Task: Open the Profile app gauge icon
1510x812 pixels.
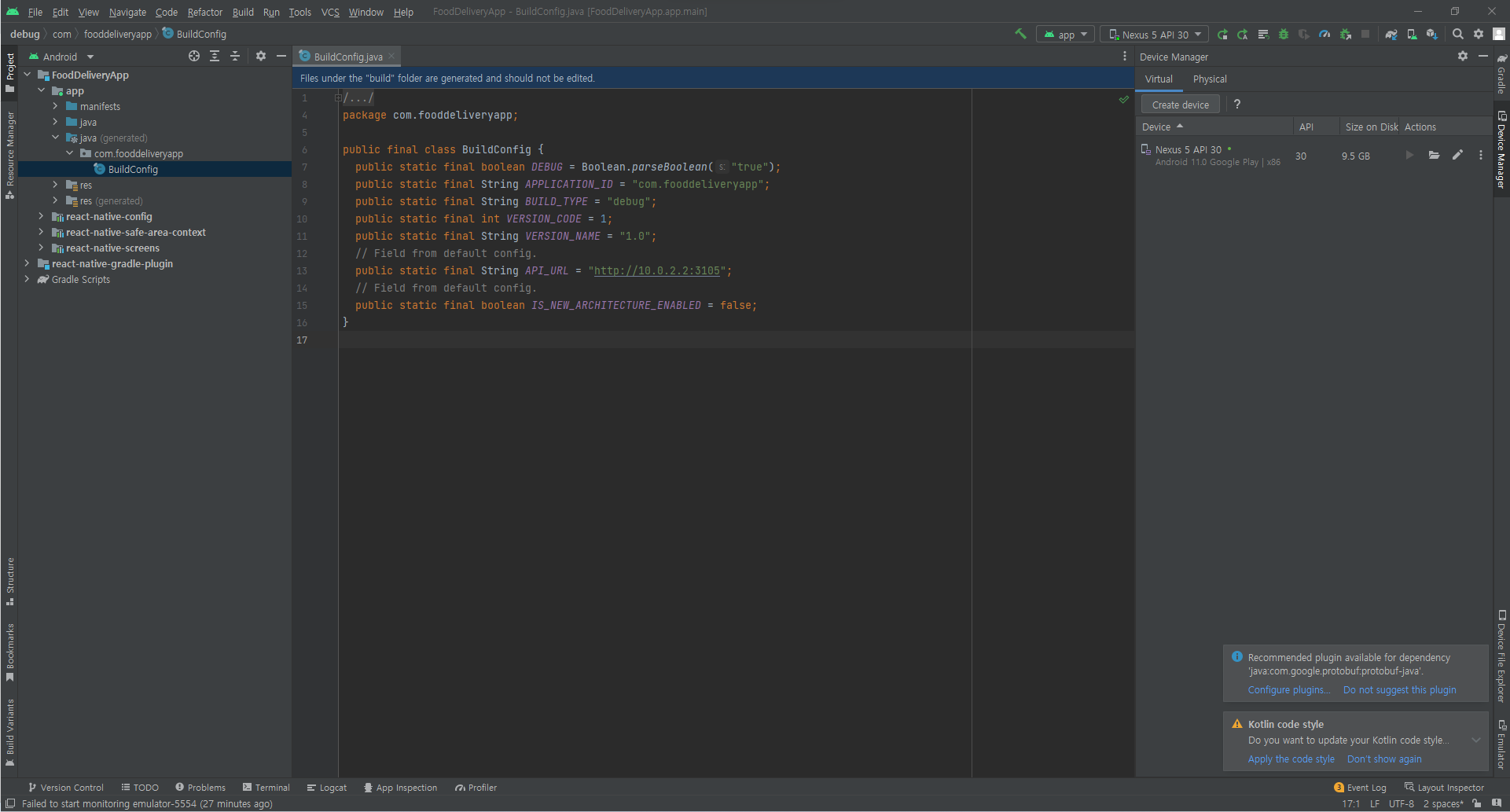Action: coord(1324,35)
